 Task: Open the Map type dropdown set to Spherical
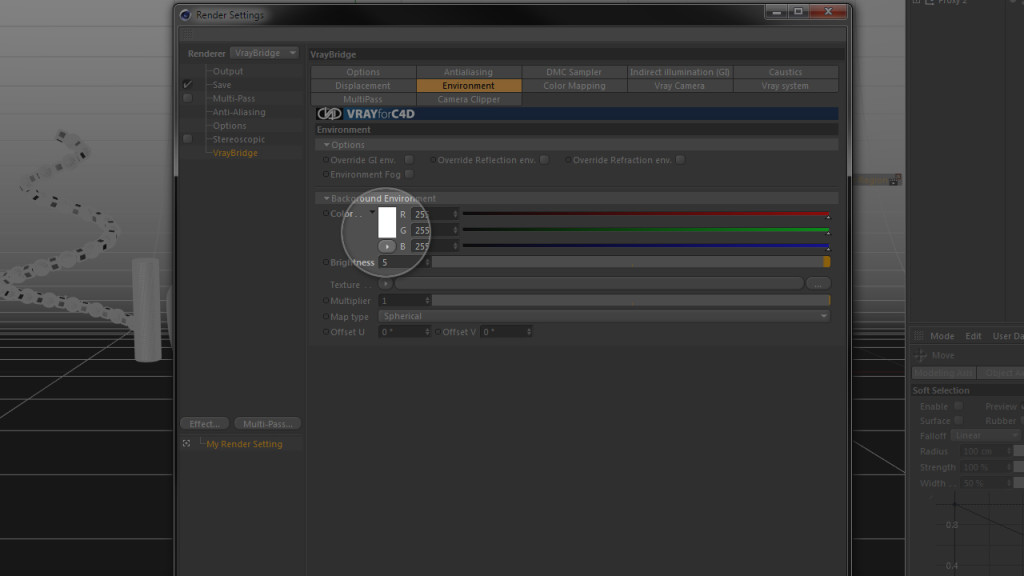604,316
